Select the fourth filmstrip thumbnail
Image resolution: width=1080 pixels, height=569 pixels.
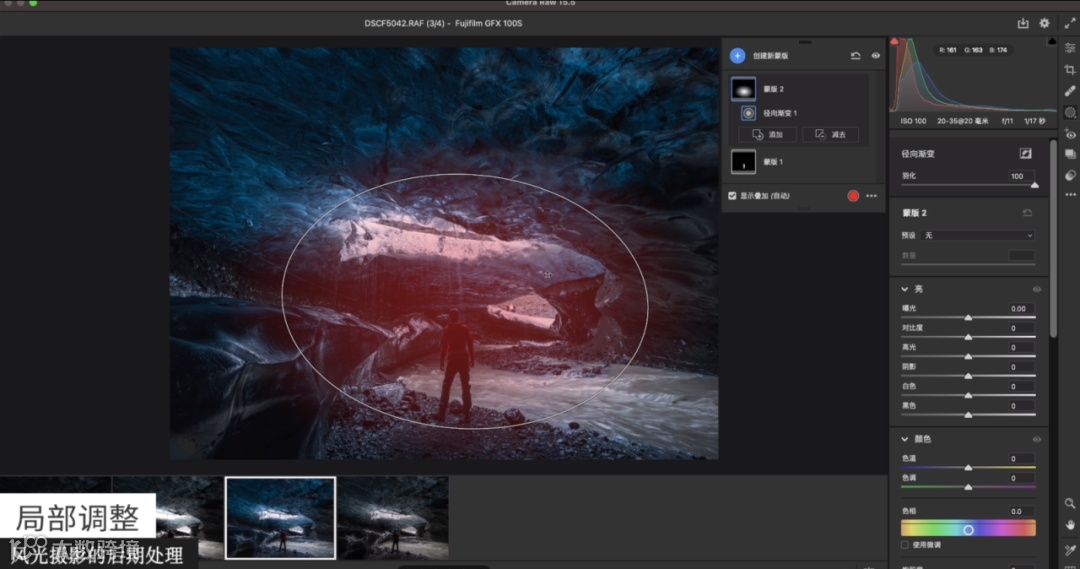(x=393, y=517)
